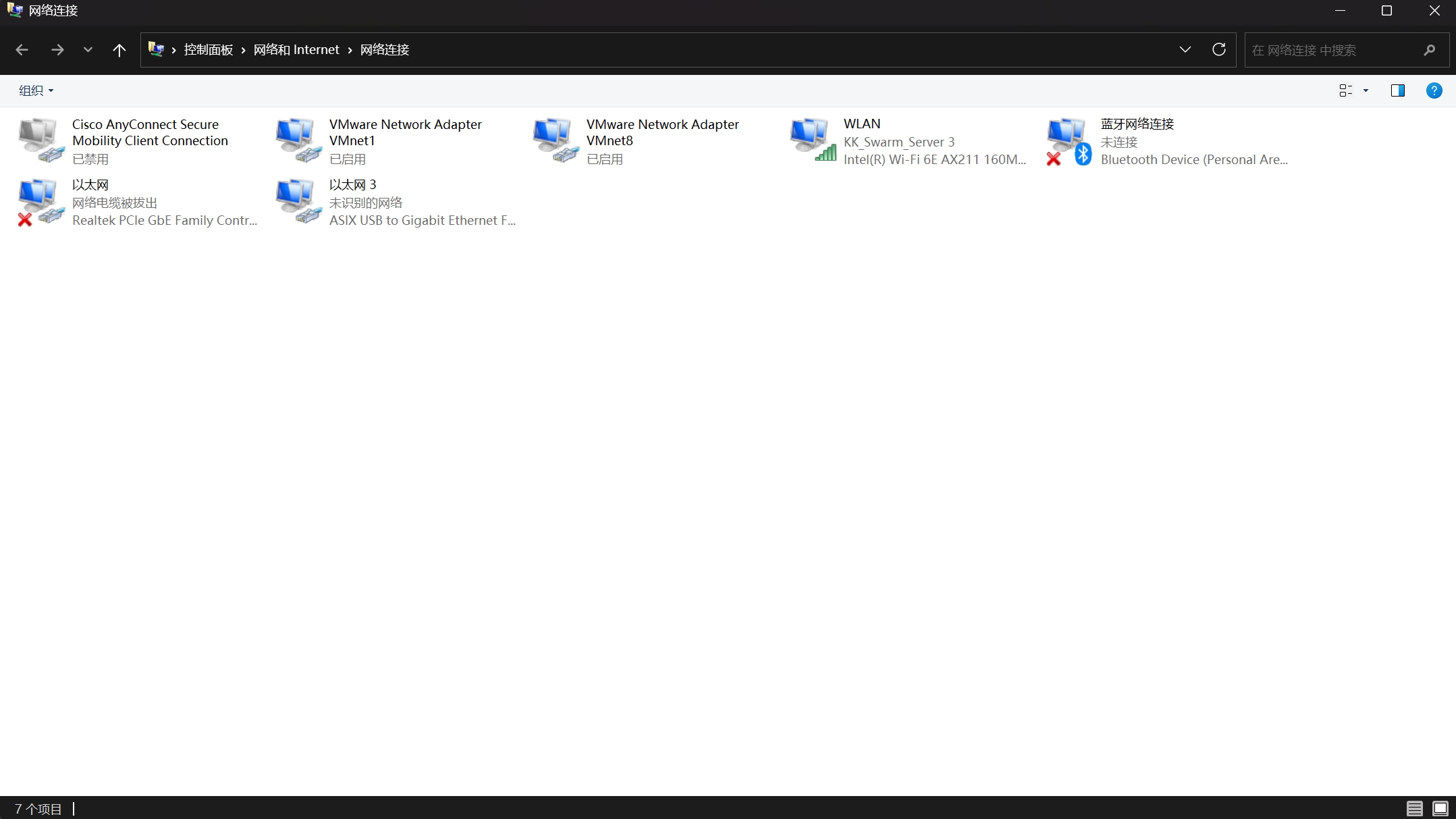This screenshot has height=819, width=1456.
Task: Go up one folder level
Action: coord(119,49)
